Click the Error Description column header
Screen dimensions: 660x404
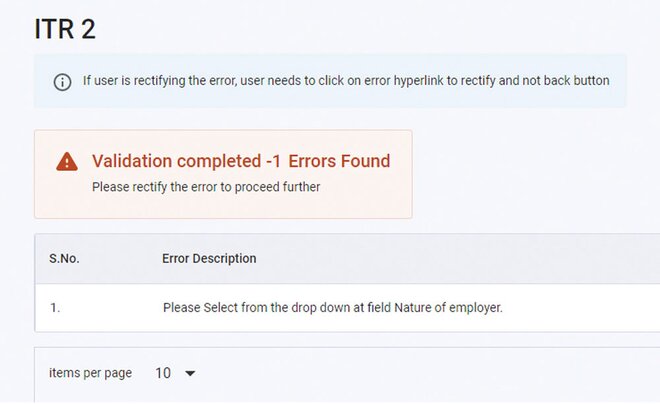click(x=209, y=258)
